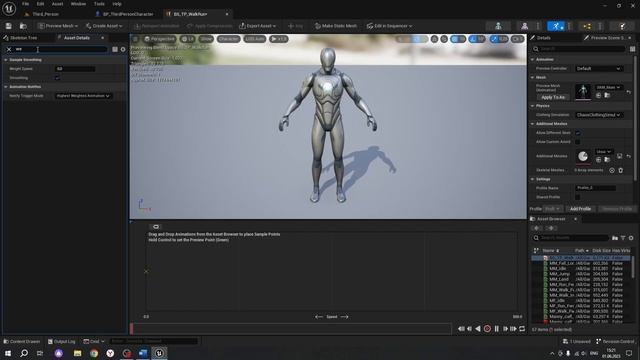Viewport: 640px width, 360px height.
Task: Save the current asset with the floppy icon
Action: tap(9, 26)
